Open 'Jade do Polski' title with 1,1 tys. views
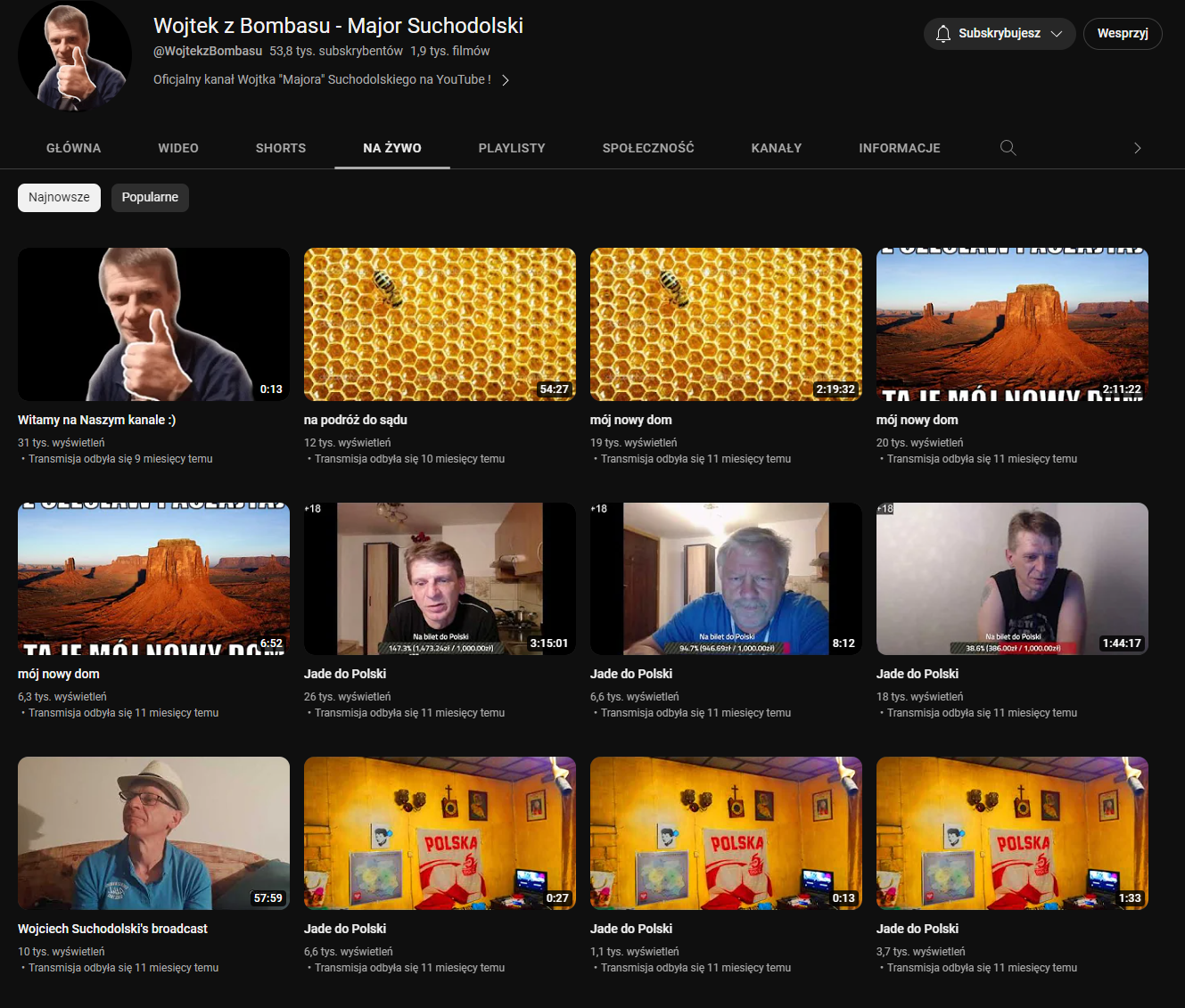The width and height of the screenshot is (1185, 1008). (631, 929)
